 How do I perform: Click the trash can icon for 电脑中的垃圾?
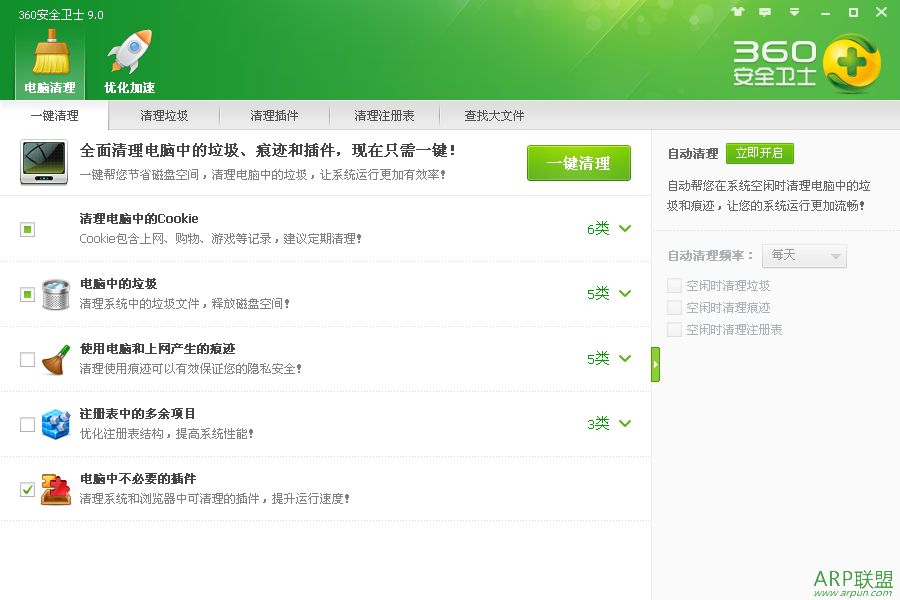(x=56, y=295)
